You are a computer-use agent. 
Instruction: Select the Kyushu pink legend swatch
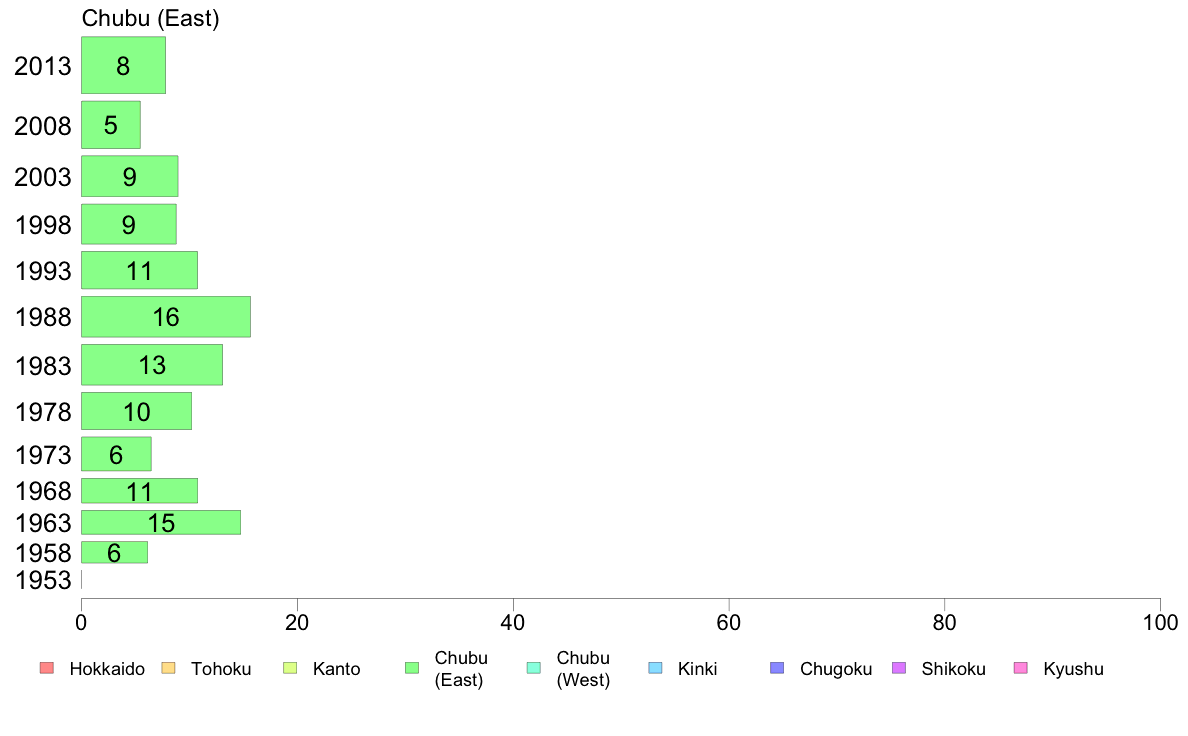click(1021, 668)
